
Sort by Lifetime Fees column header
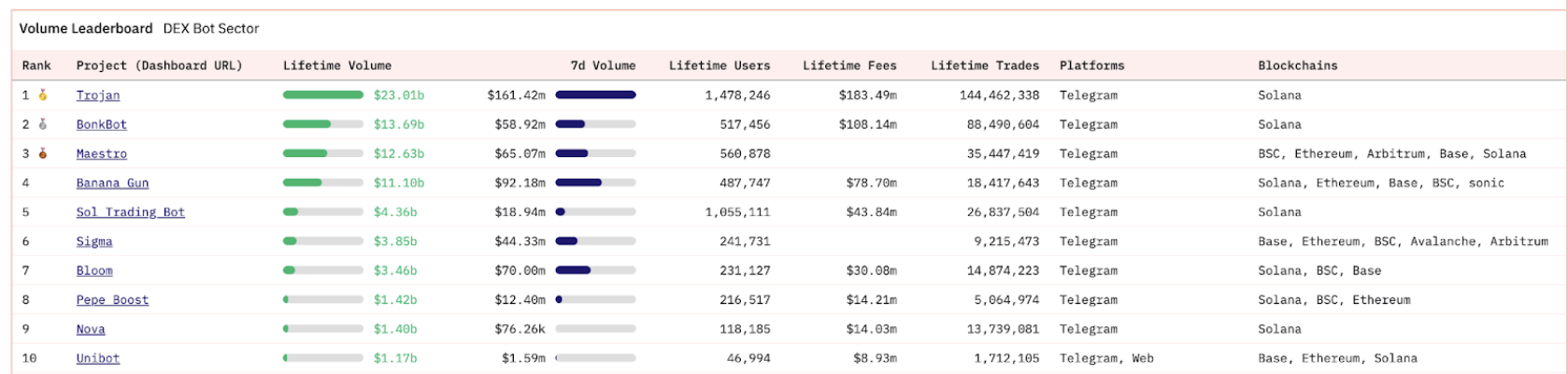(849, 65)
